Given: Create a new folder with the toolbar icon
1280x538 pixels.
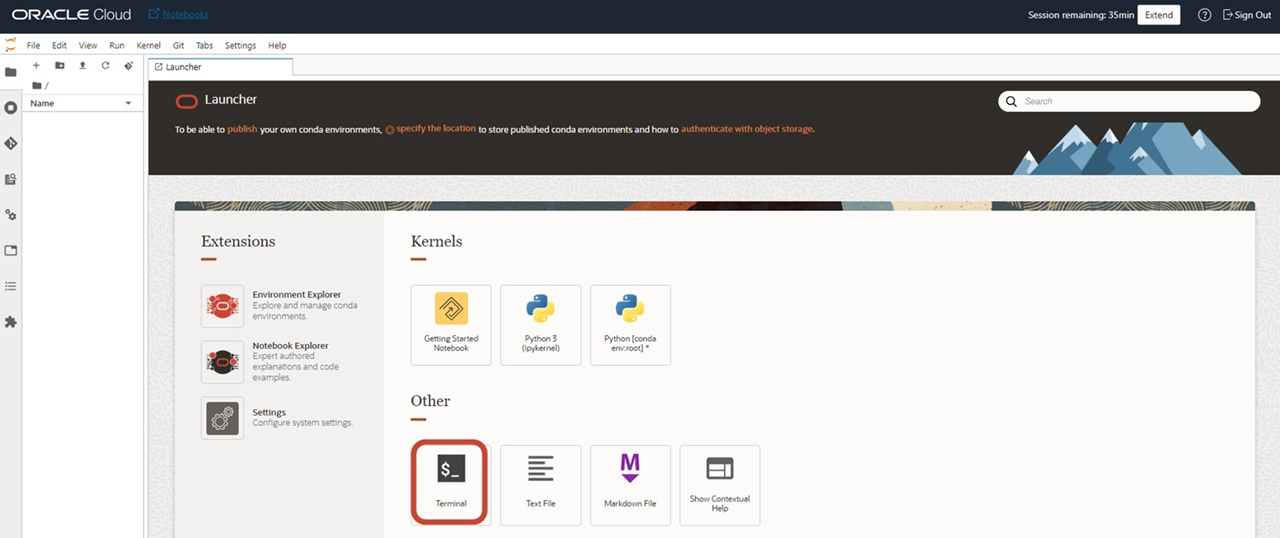Looking at the screenshot, I should [x=59, y=65].
